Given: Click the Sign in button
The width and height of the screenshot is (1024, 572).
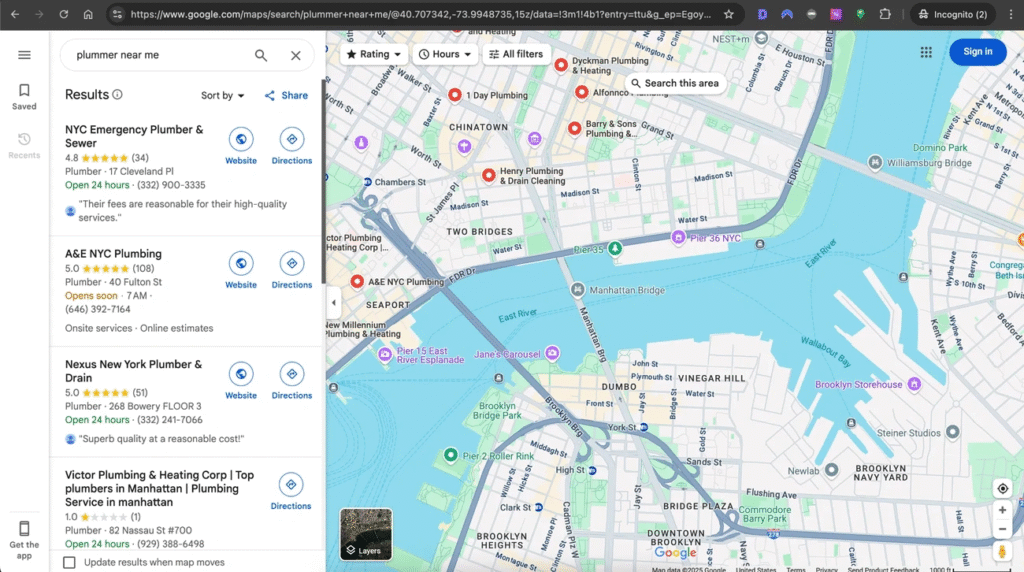Looking at the screenshot, I should 977,52.
